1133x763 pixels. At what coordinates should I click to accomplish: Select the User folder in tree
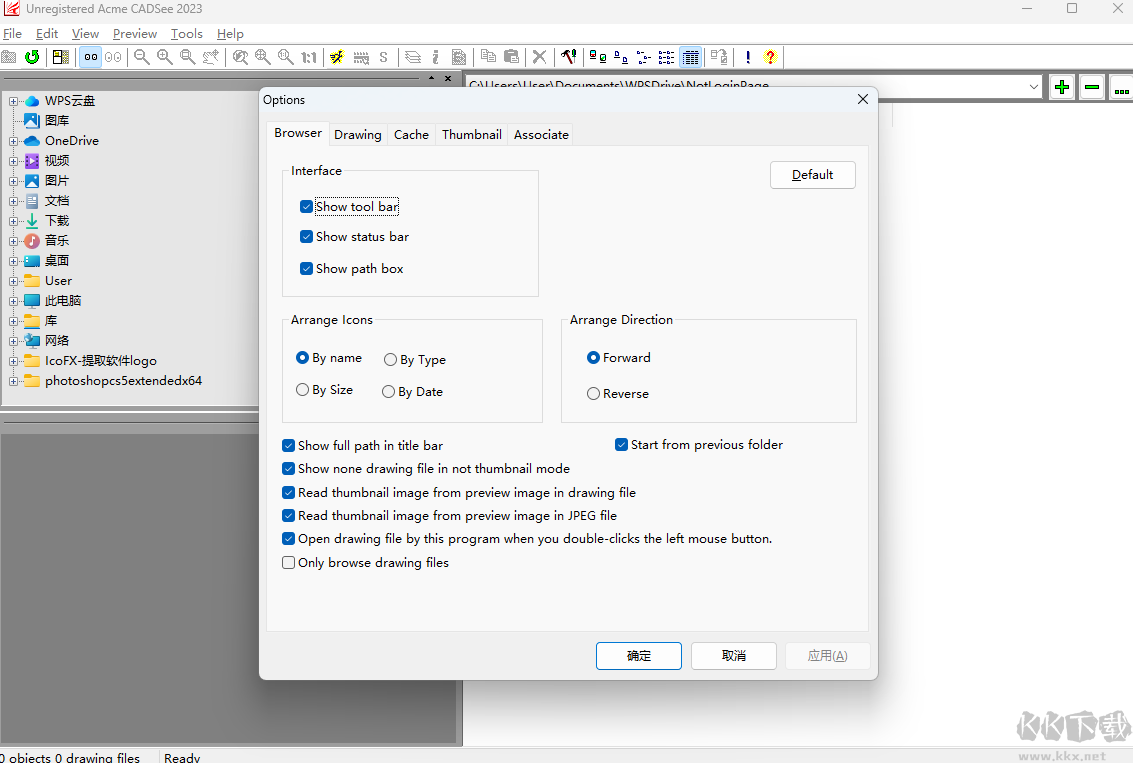click(58, 281)
